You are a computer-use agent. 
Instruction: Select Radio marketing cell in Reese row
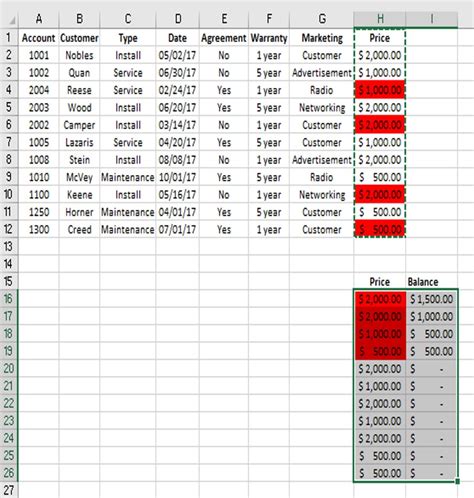tap(322, 90)
